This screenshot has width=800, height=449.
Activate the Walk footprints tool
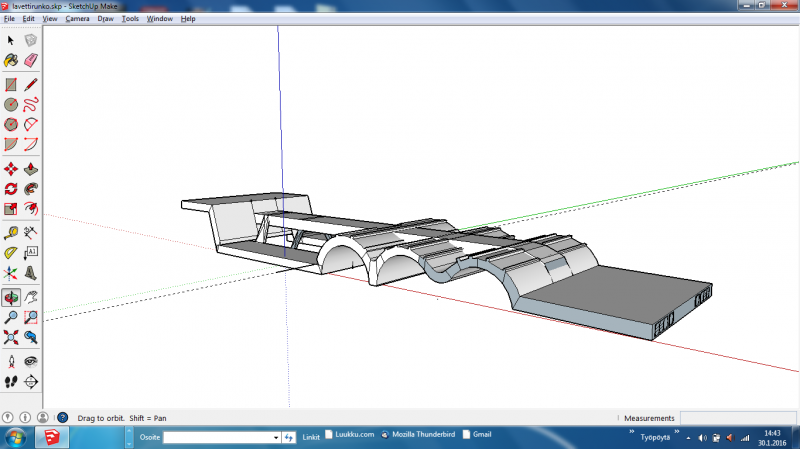point(11,382)
